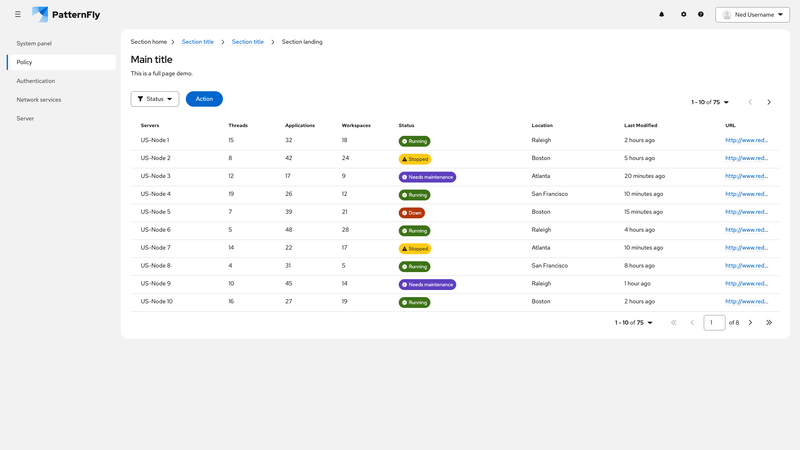This screenshot has width=800, height=450.
Task: Click the Applications column header
Action: tap(299, 125)
